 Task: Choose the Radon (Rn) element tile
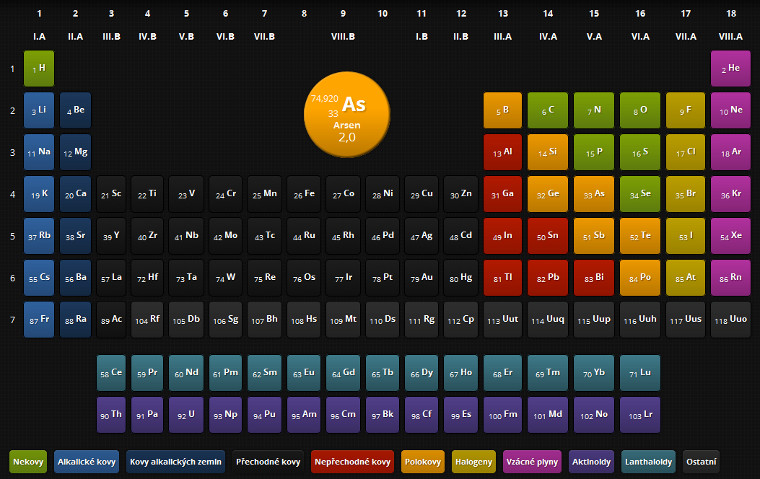point(733,278)
